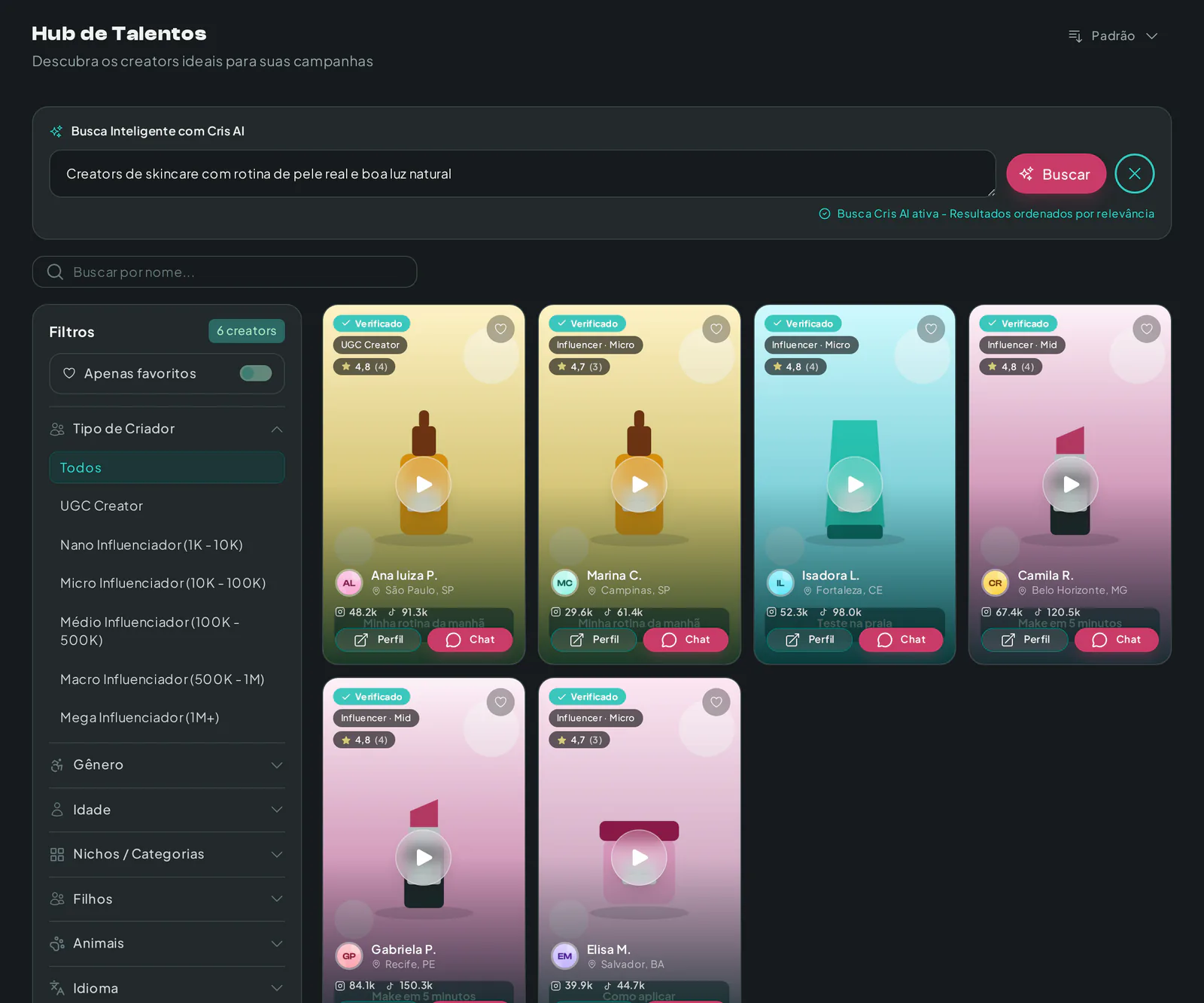The image size is (1204, 1003).
Task: Favorite Gabriela P. with the heart icon
Action: [500, 702]
